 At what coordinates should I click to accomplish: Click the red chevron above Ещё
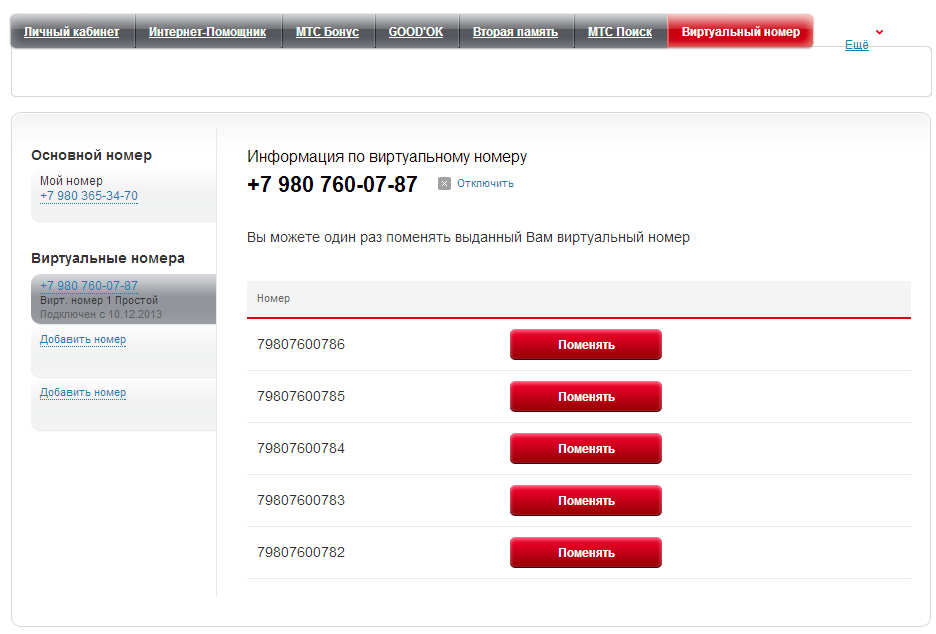(x=879, y=32)
